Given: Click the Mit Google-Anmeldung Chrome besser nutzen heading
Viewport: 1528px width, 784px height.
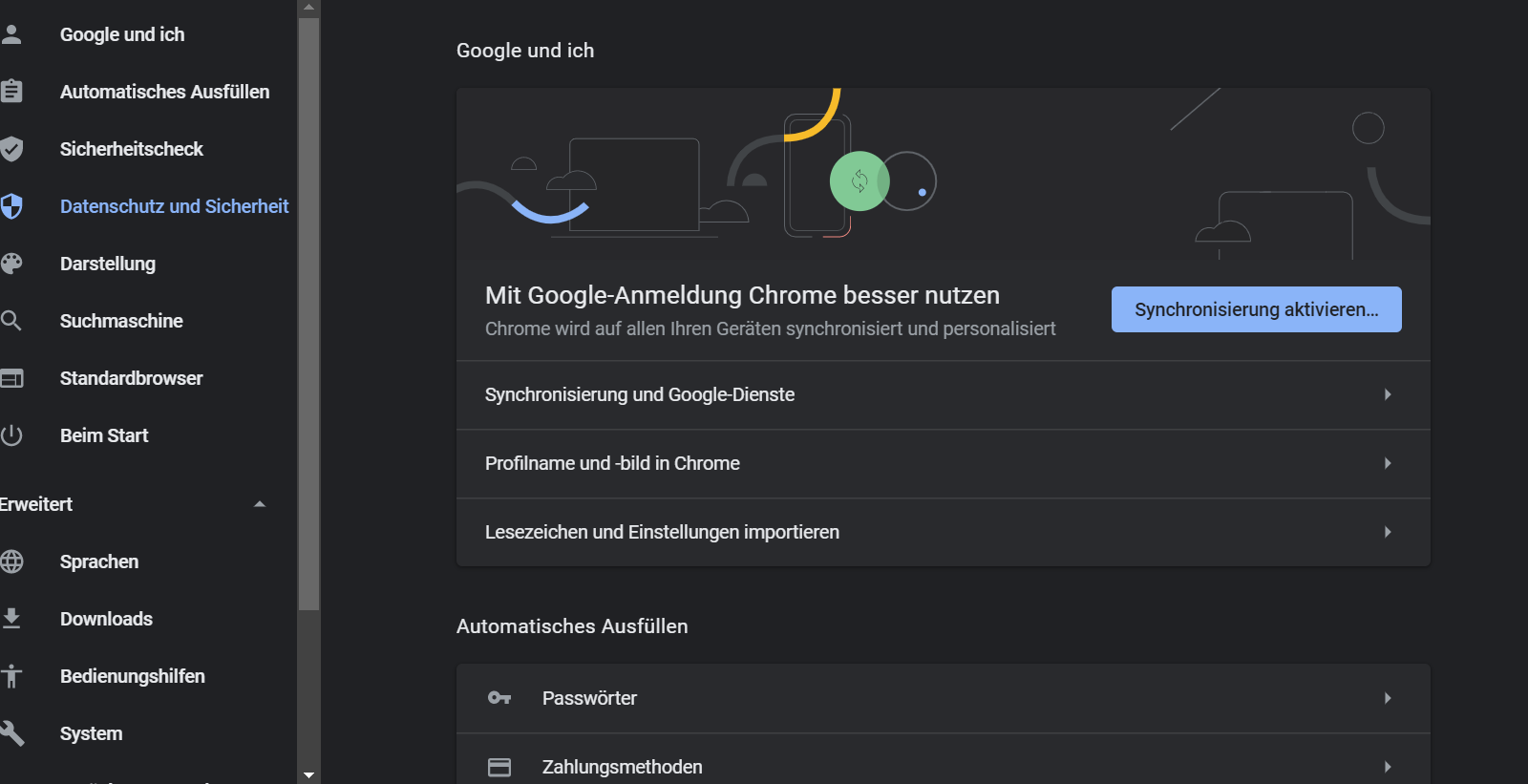Looking at the screenshot, I should (742, 295).
